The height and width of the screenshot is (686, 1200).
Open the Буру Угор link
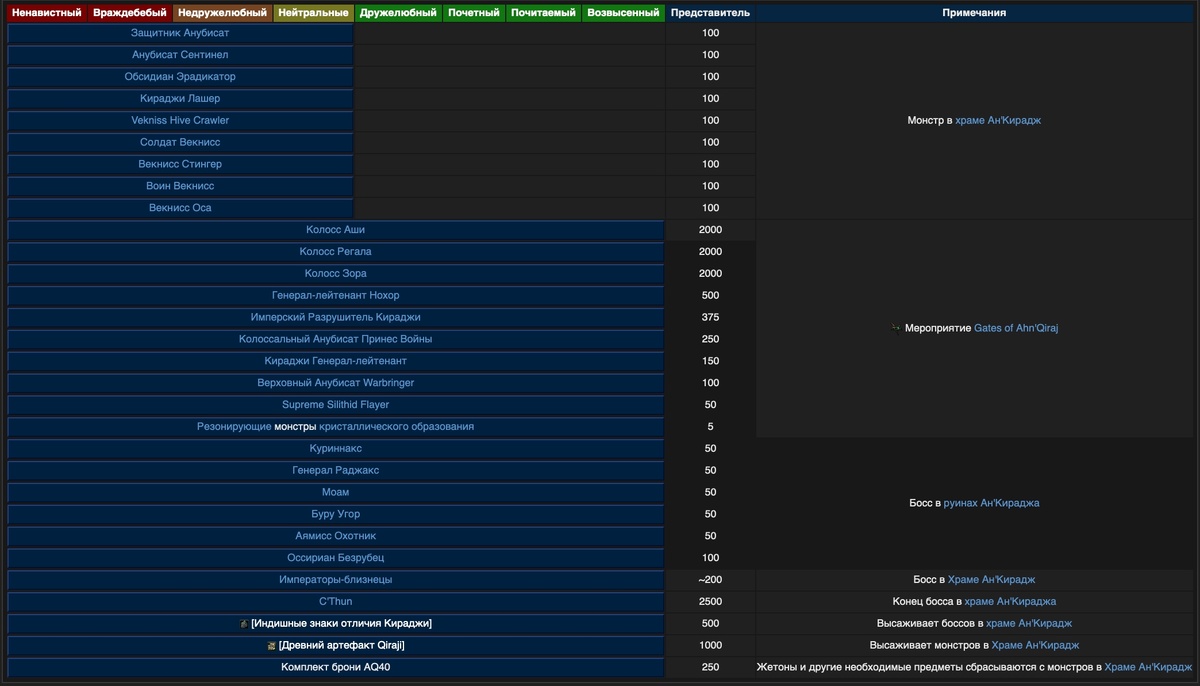(335, 515)
